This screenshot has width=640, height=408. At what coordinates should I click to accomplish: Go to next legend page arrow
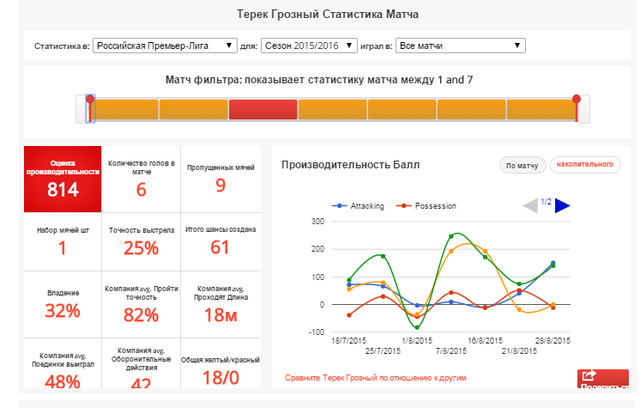tap(562, 206)
